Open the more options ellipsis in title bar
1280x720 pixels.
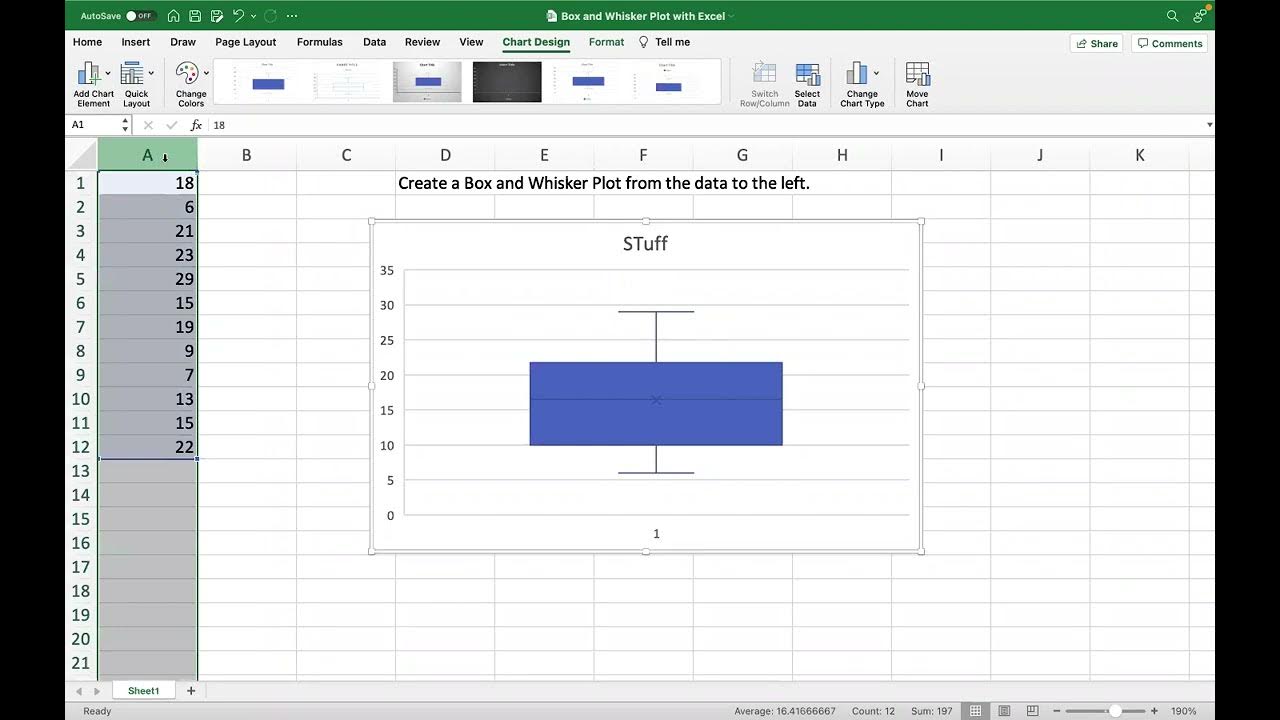292,16
